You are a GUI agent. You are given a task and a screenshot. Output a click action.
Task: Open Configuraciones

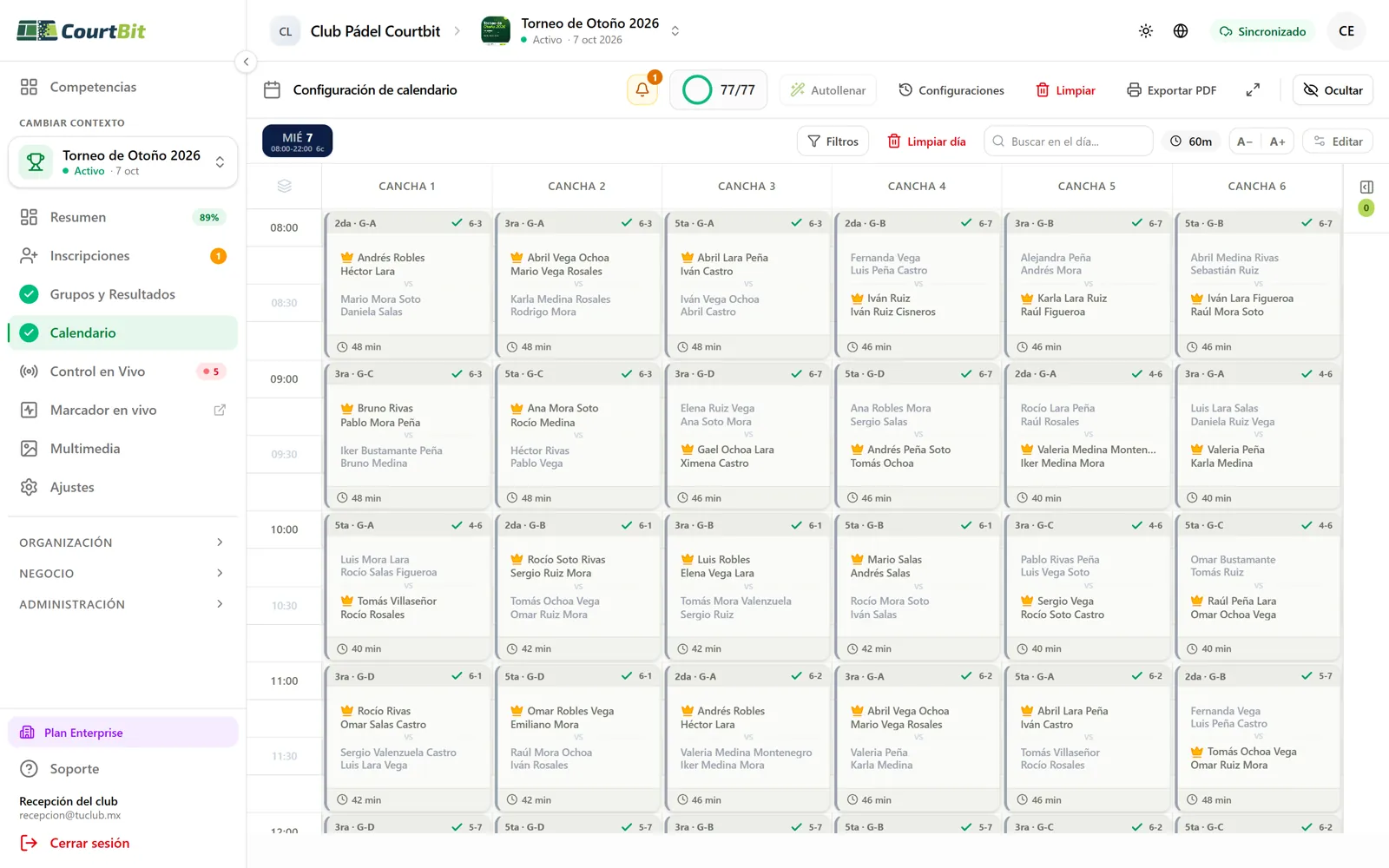tap(951, 90)
